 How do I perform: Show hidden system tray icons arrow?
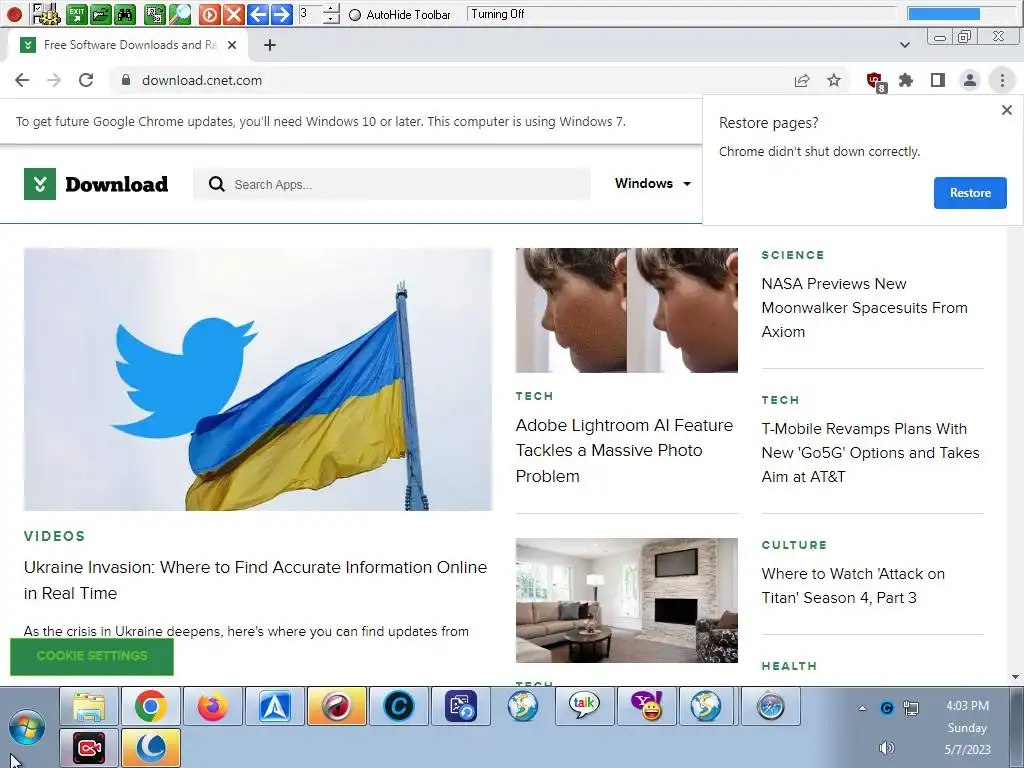point(862,708)
